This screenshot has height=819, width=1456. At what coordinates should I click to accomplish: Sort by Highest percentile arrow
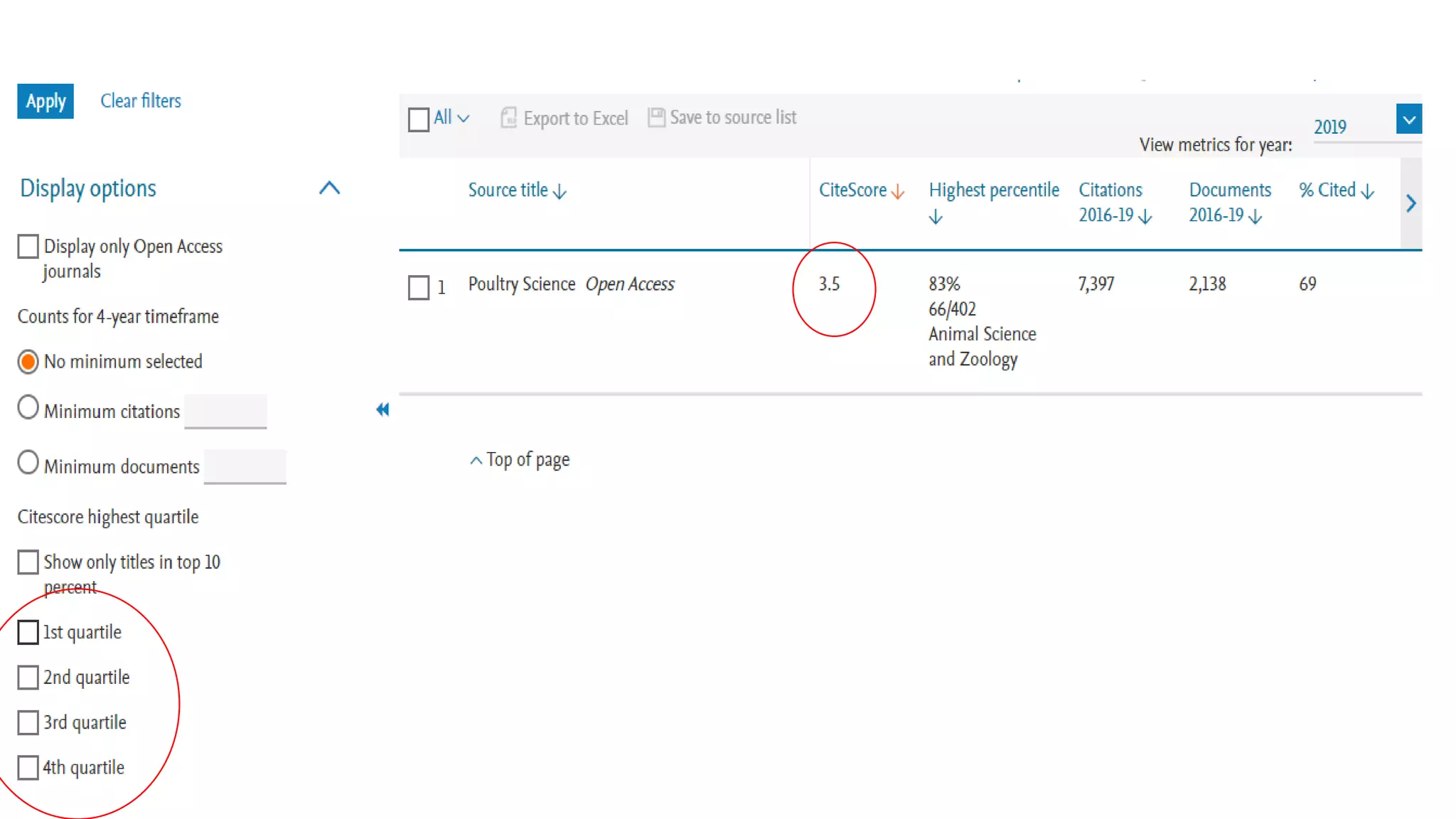[936, 217]
